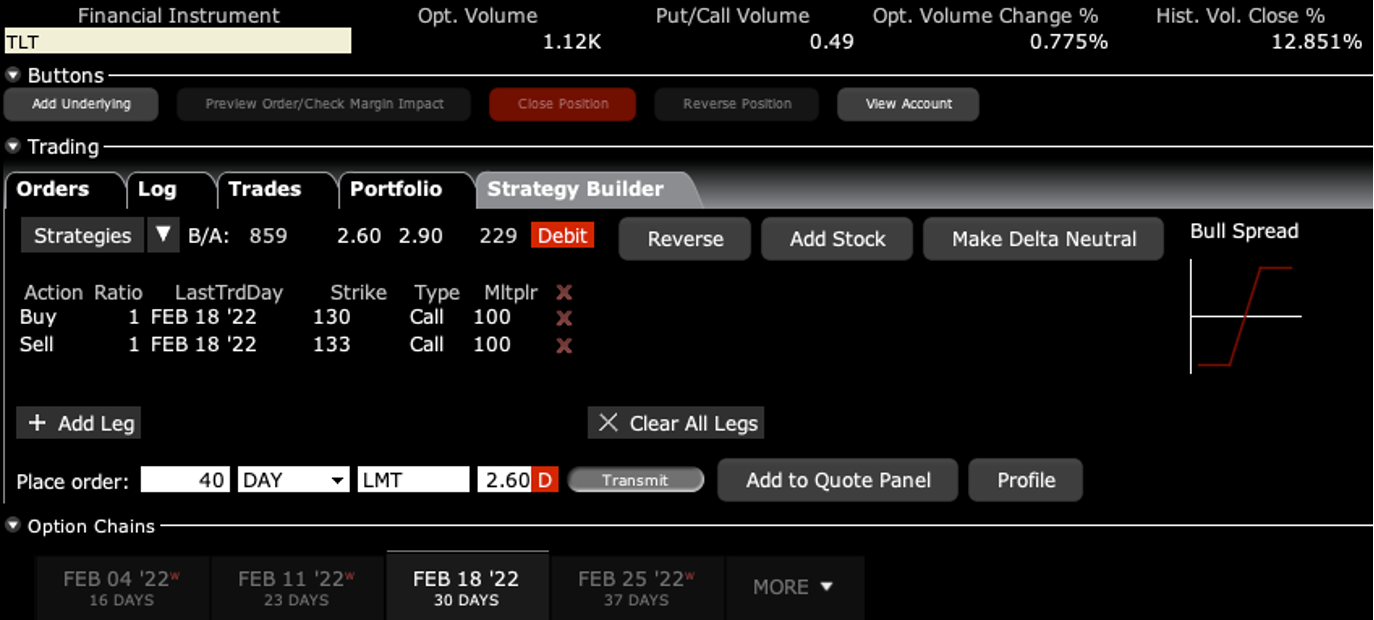This screenshot has width=1374, height=620.
Task: Click Make Delta Neutral button
Action: pyautogui.click(x=1043, y=239)
